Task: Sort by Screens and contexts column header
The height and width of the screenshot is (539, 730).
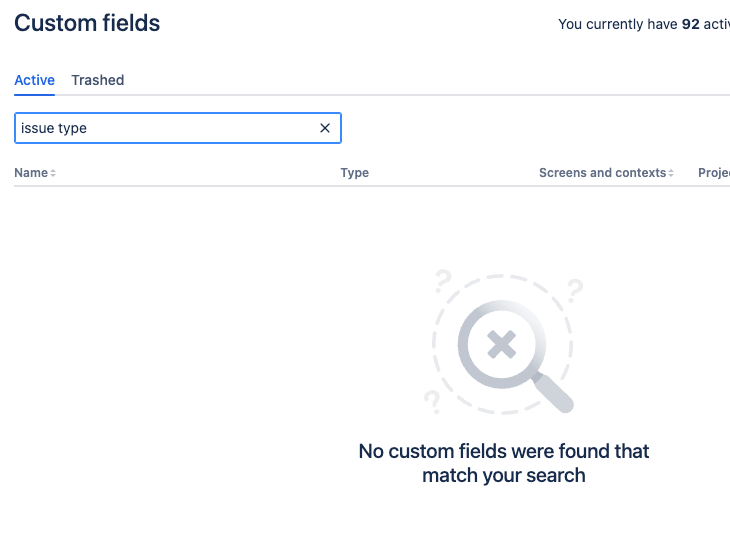Action: click(602, 173)
